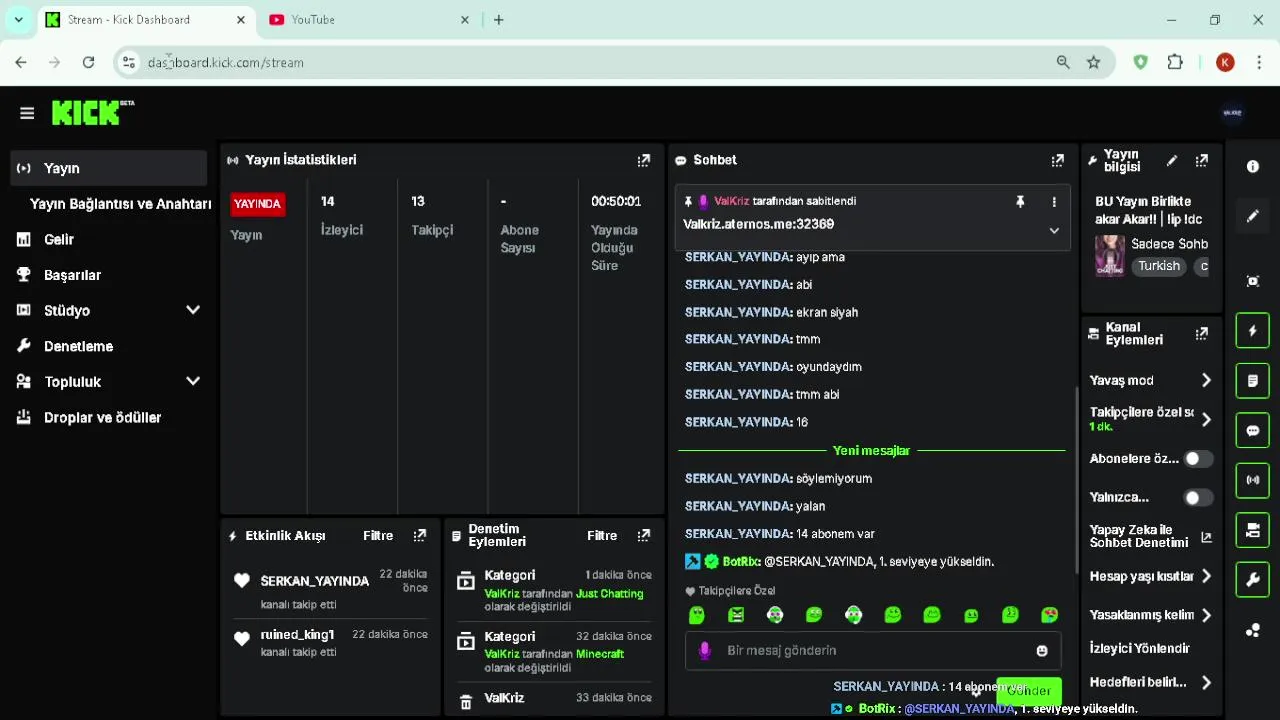1280x720 pixels.
Task: Insert the angry square-faced green emote
Action: point(736,615)
